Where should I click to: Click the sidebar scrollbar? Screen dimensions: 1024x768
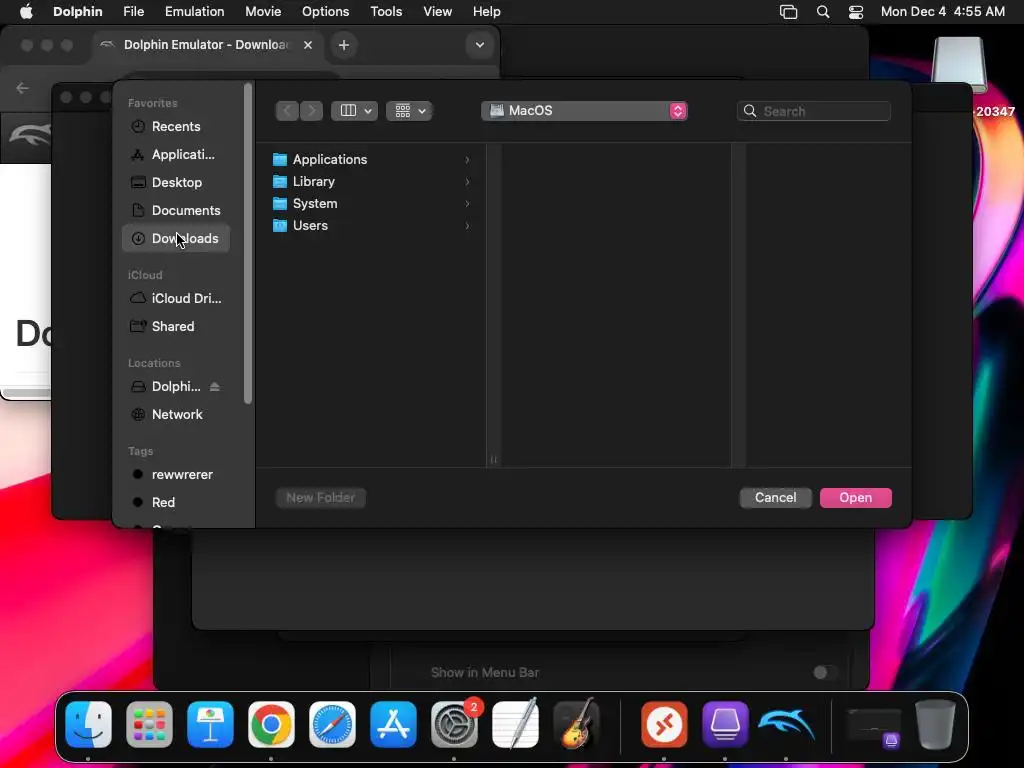pos(248,244)
